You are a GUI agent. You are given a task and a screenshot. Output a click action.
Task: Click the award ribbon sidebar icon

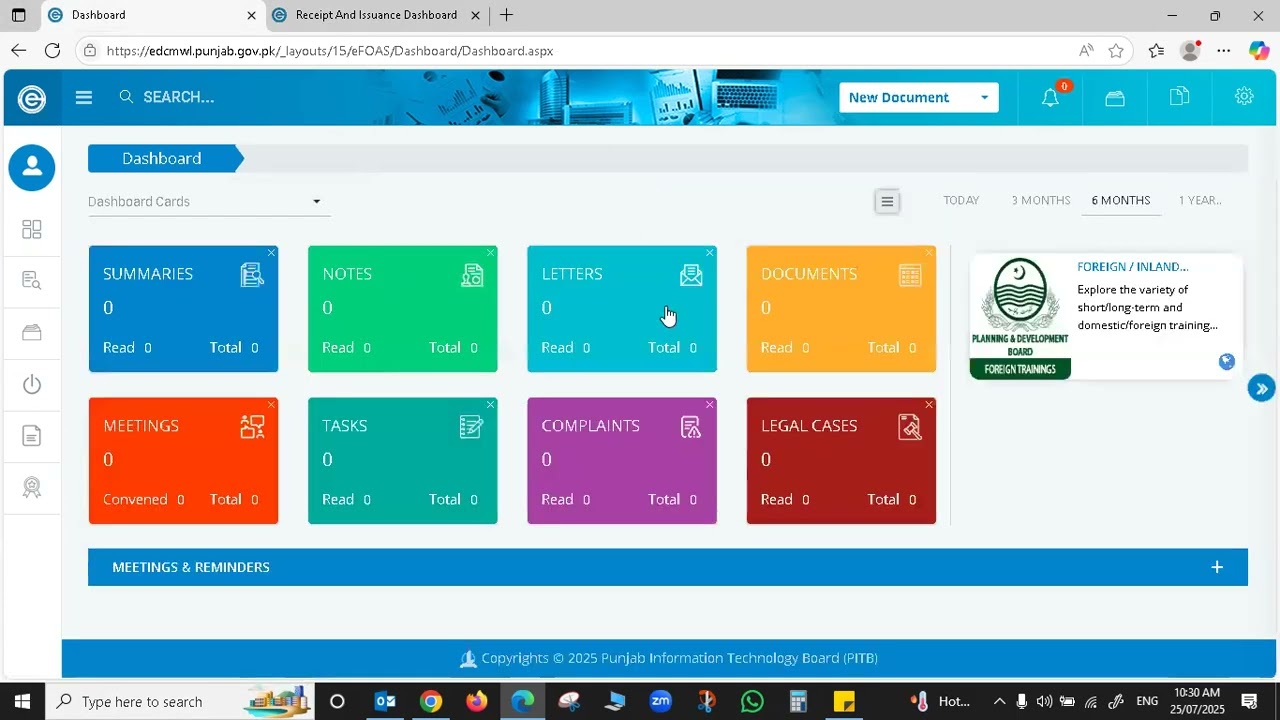tap(32, 488)
